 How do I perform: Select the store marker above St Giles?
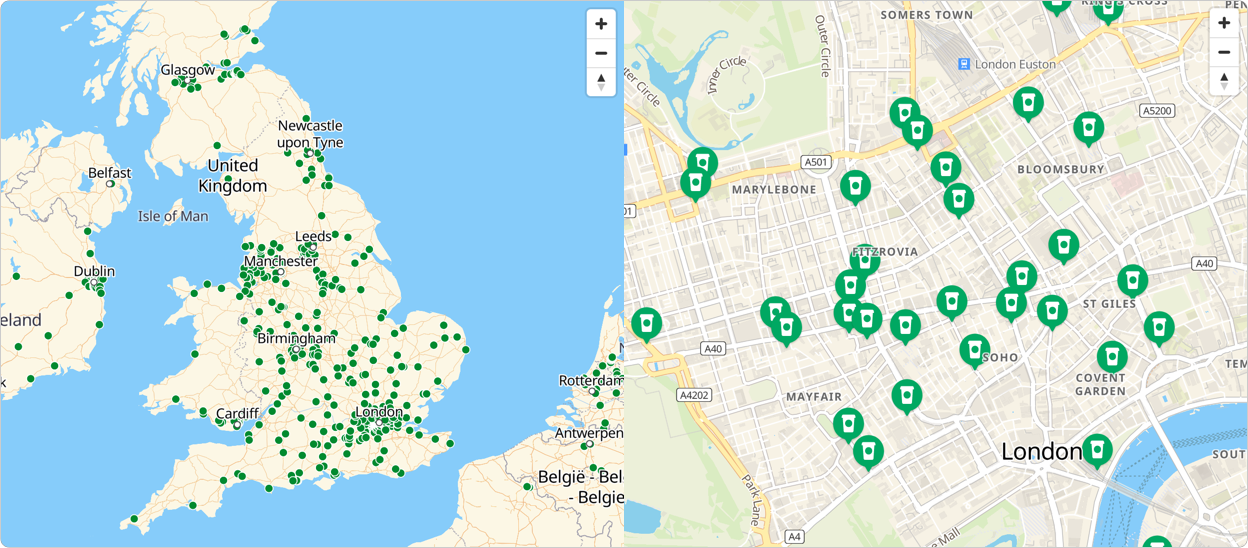coord(1131,280)
